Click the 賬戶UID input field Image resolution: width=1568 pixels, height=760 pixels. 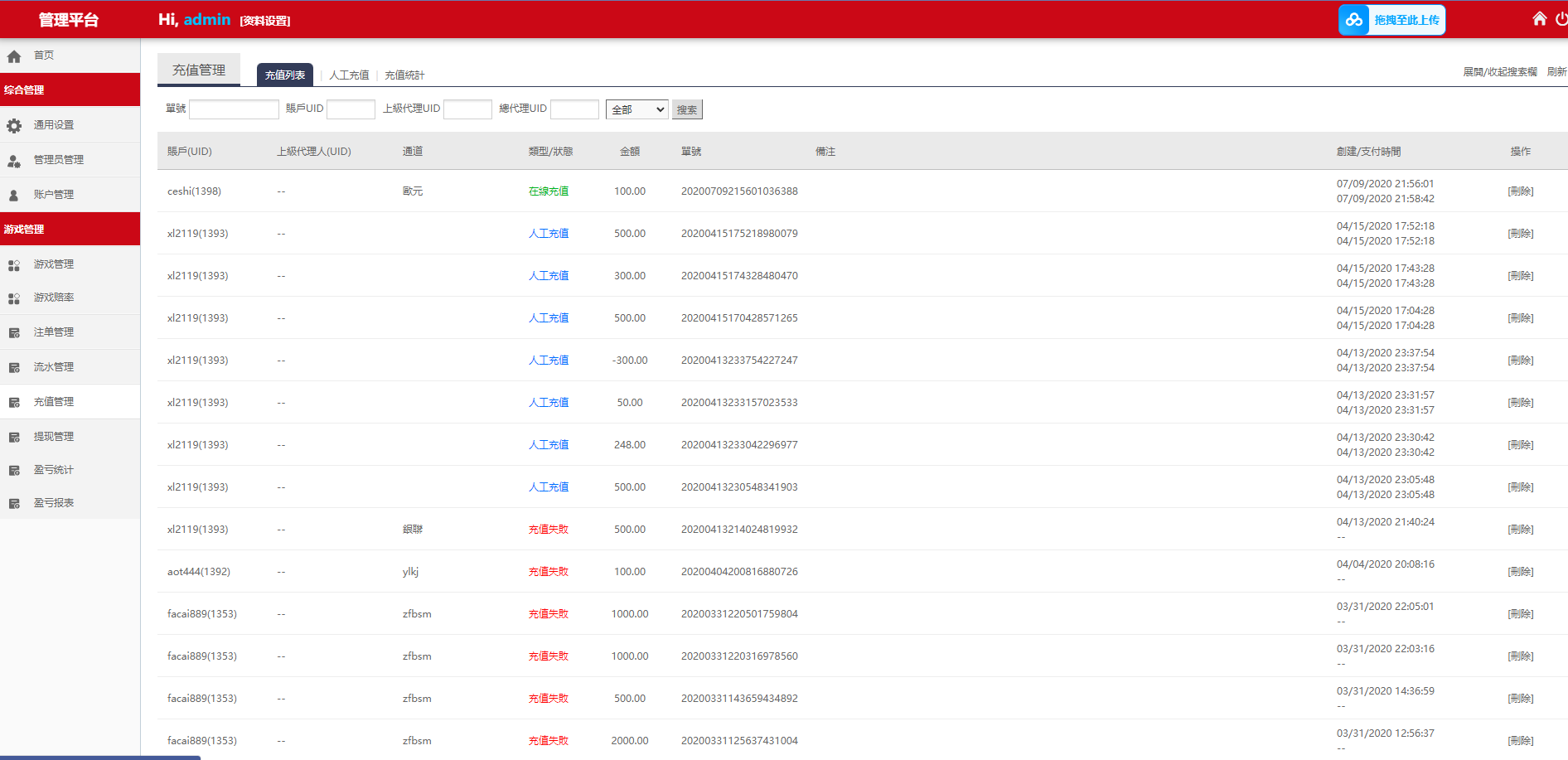click(351, 109)
